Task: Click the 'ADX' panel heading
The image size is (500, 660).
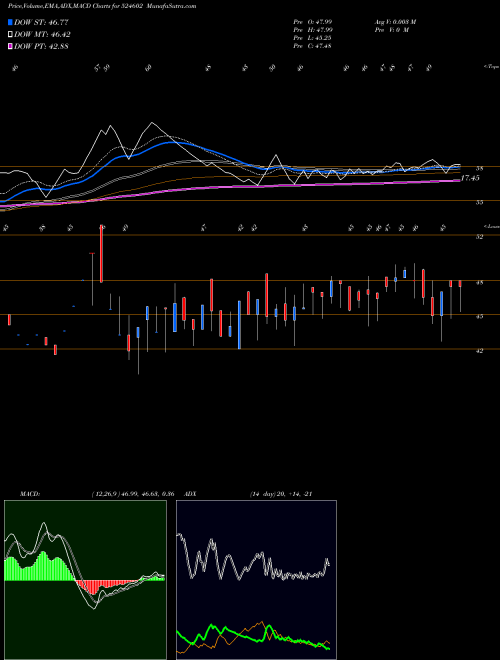Action: point(191,494)
